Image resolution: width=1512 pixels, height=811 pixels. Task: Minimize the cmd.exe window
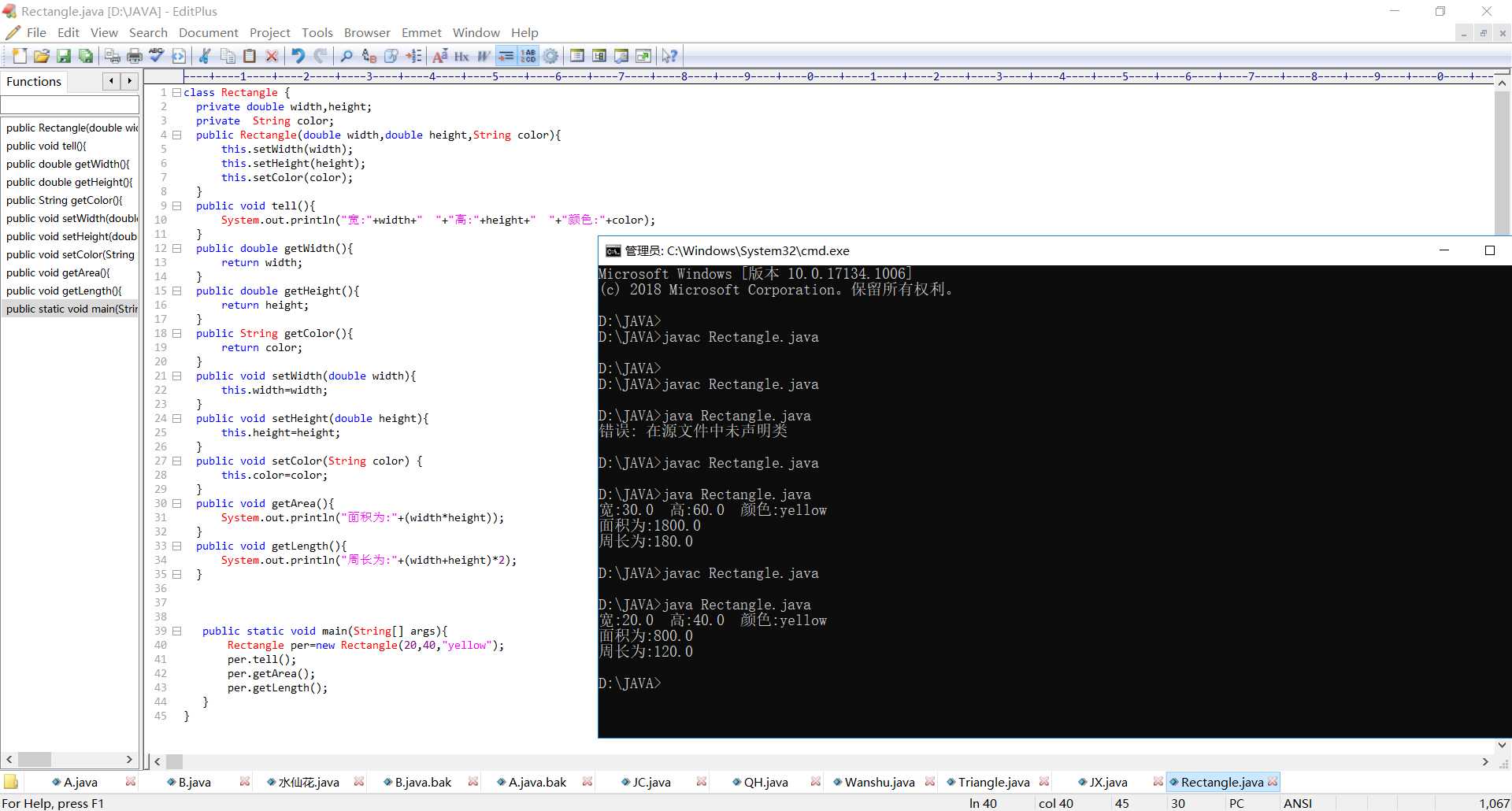pos(1444,250)
